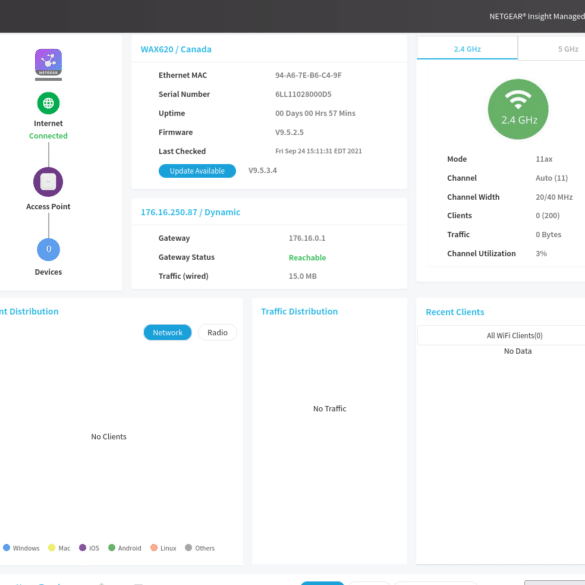
Task: Click the NETGEAR Insight cloud icon
Action: click(x=49, y=64)
